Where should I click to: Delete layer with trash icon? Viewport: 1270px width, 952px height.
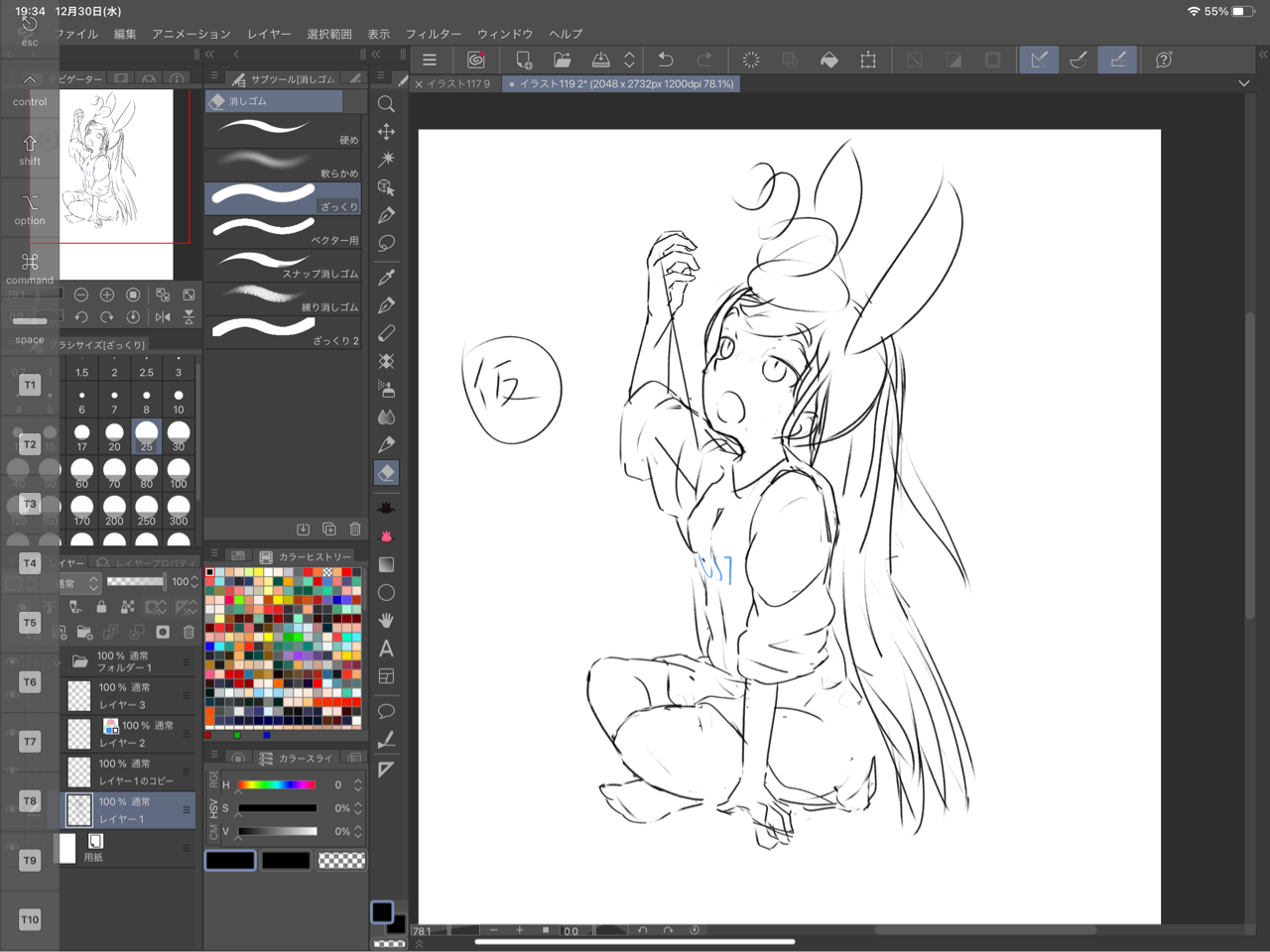click(189, 632)
